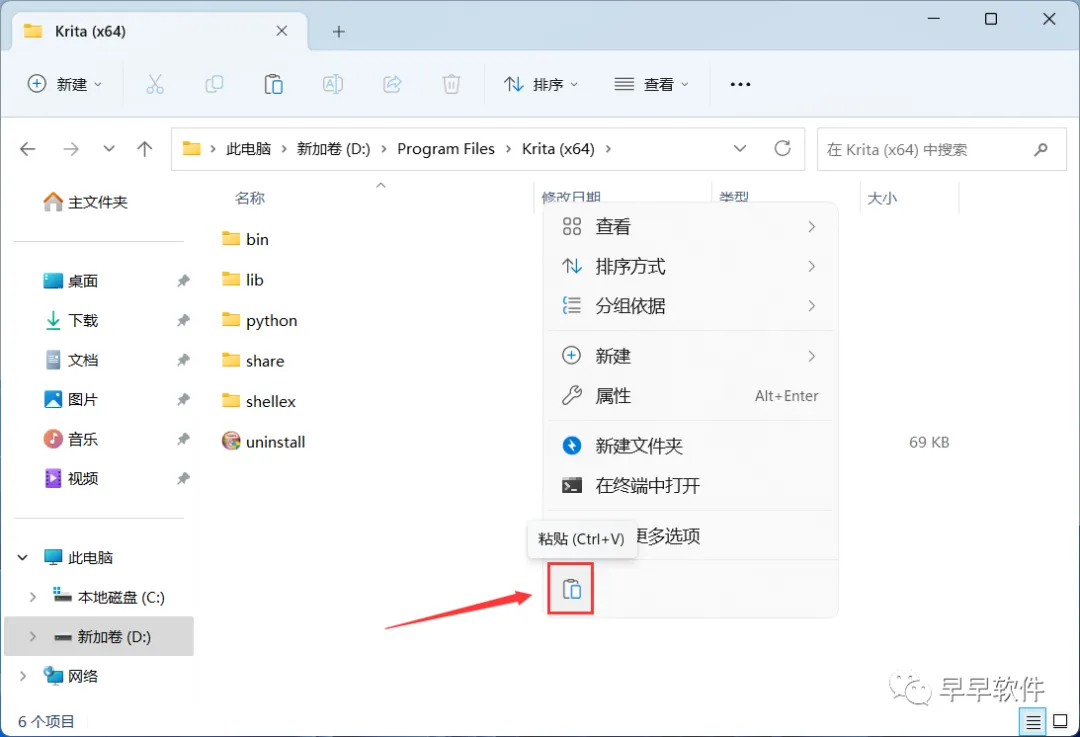The width and height of the screenshot is (1080, 737).
Task: Click the Delete trash icon in toolbar
Action: click(x=451, y=85)
